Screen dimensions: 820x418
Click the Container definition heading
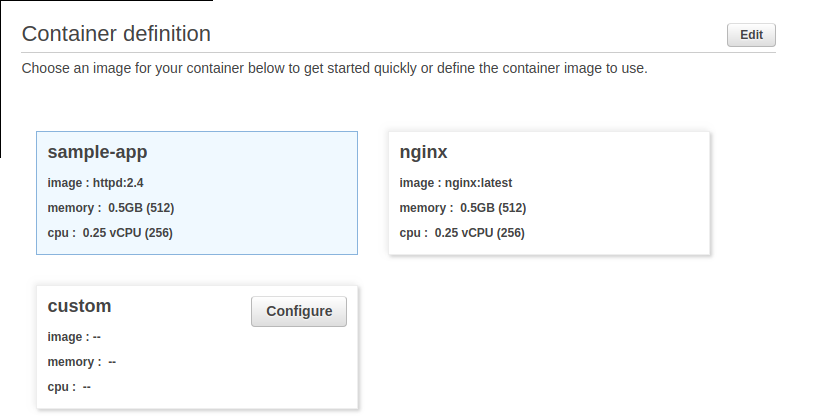tap(116, 34)
